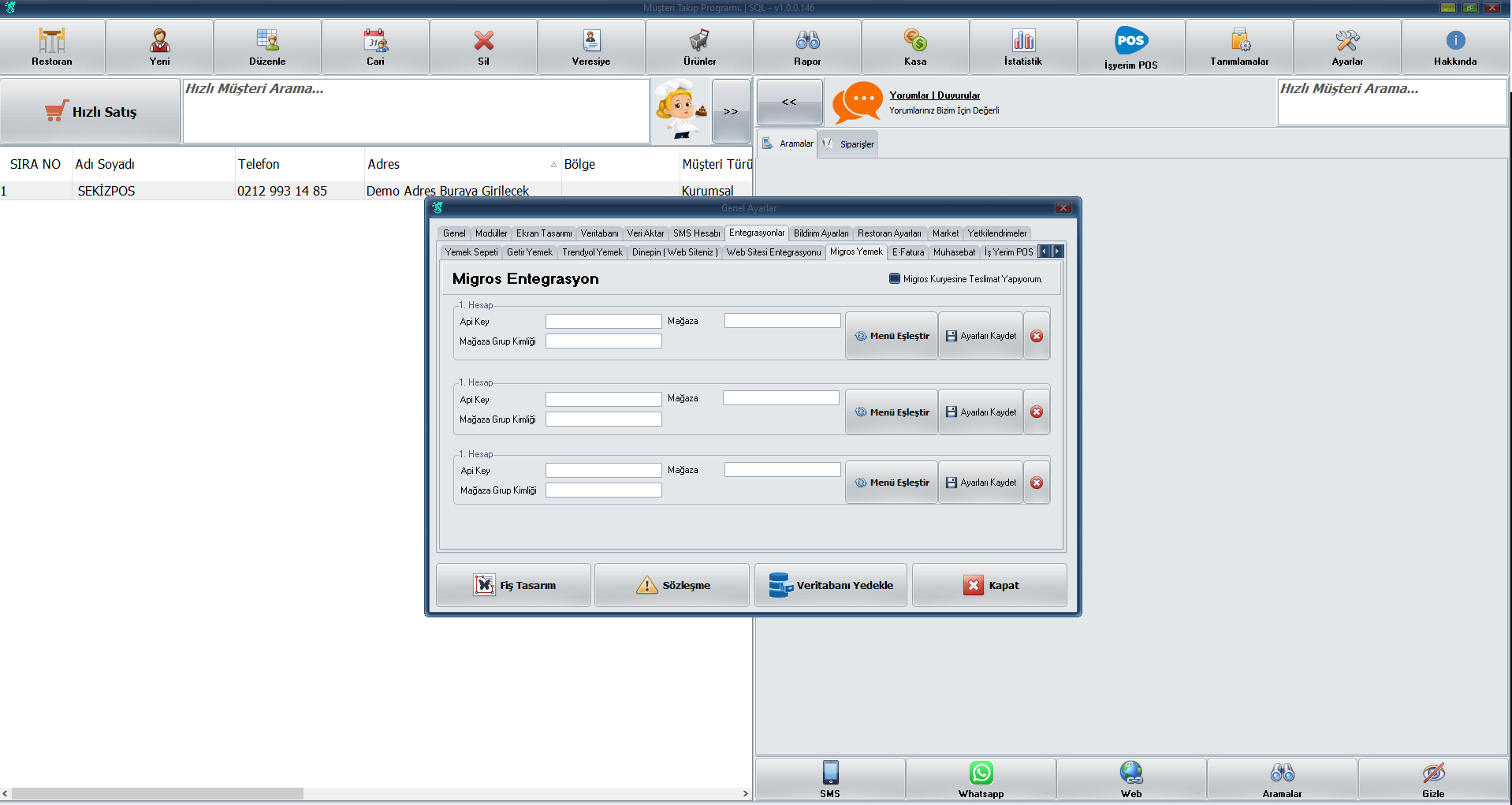Viewport: 1512px width, 805px height.
Task: Click Ayarları Kaydet in second Hesap
Action: [981, 412]
